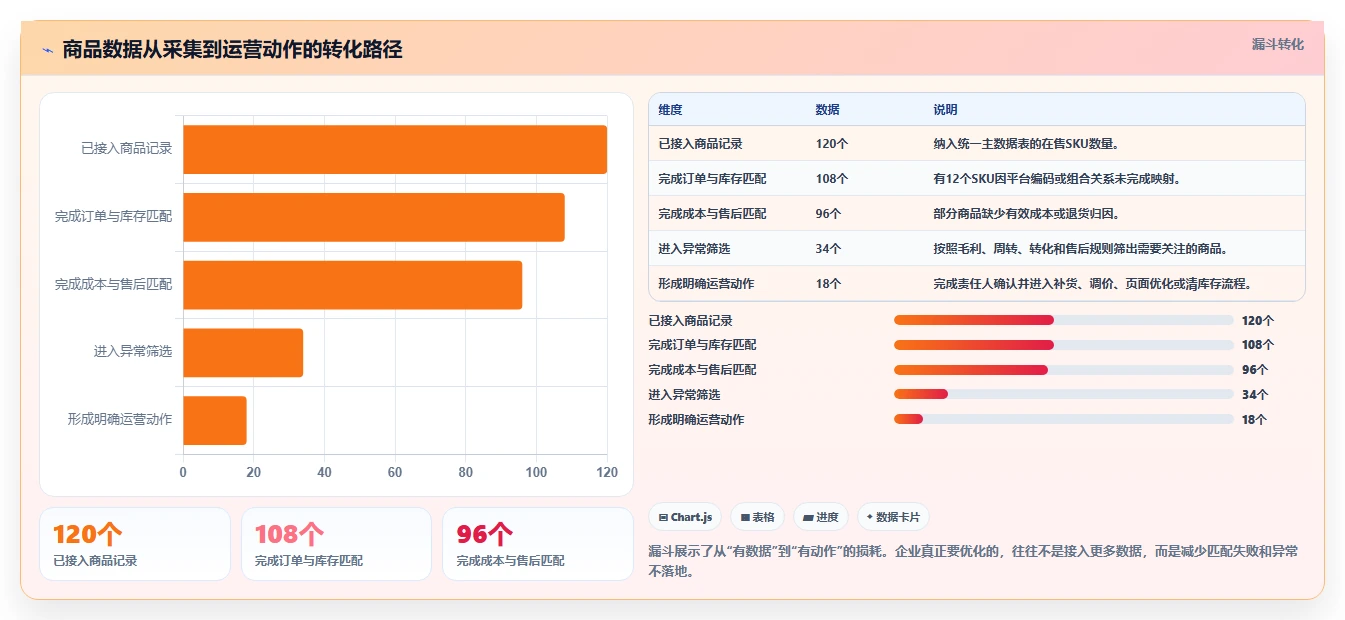Click table cell 完成订单与库存匹配

click(x=712, y=179)
